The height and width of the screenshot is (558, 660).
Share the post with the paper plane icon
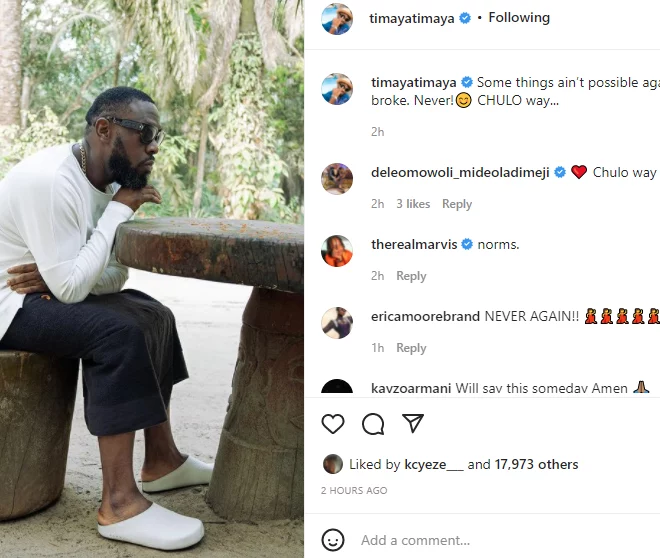[x=413, y=424]
